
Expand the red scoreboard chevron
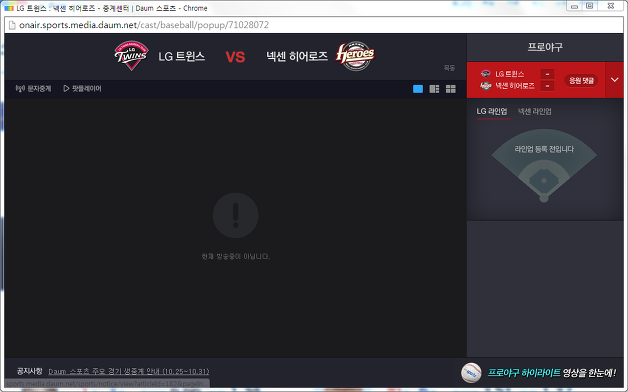click(614, 80)
